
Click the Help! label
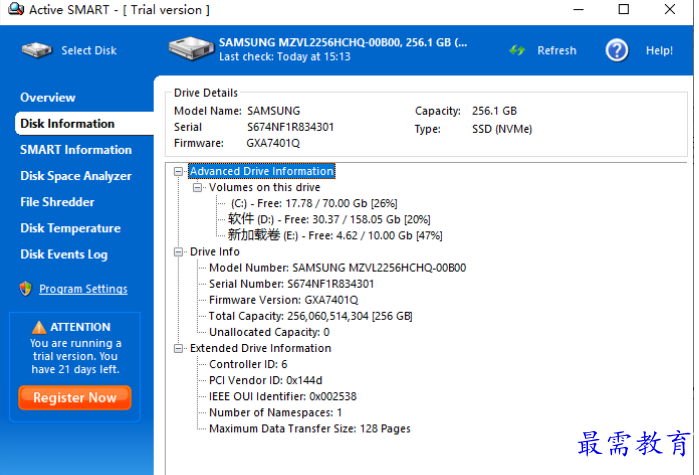click(x=659, y=50)
